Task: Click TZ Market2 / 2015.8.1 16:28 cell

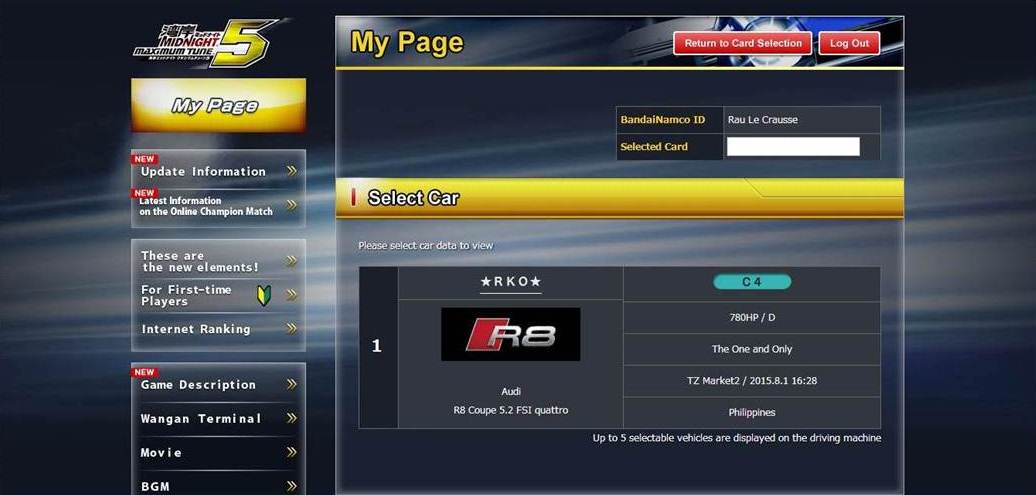Action: click(752, 381)
